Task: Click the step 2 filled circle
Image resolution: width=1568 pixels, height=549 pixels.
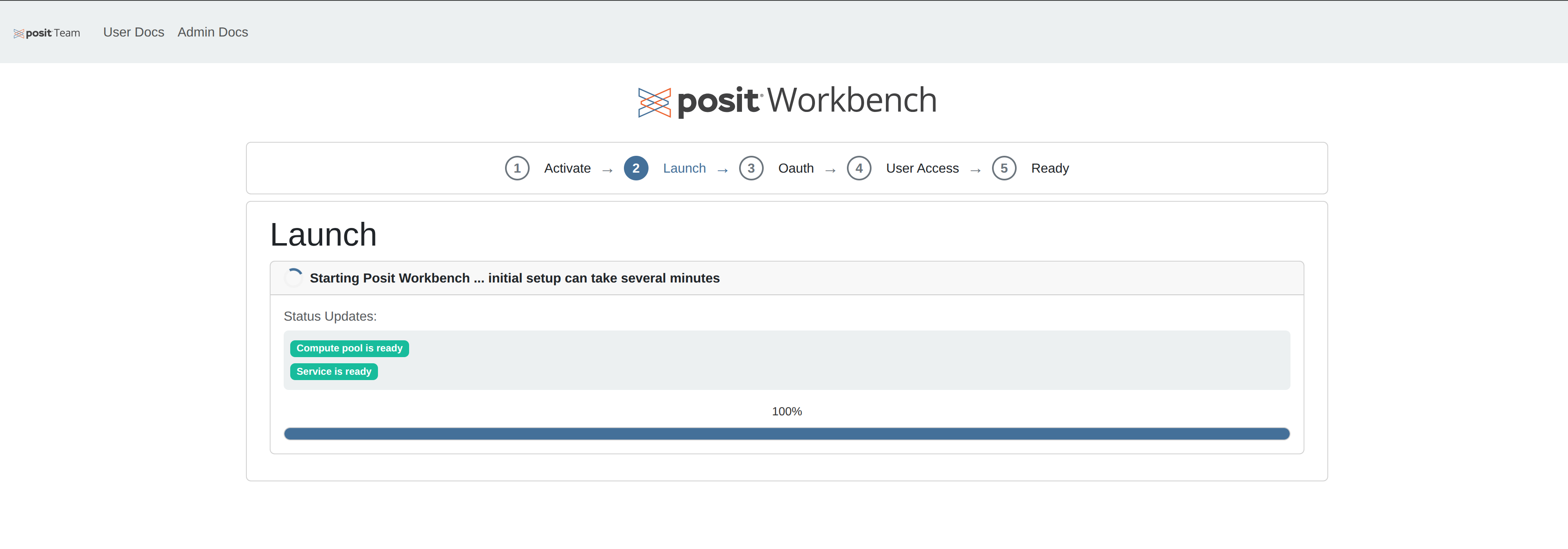Action: coord(635,168)
